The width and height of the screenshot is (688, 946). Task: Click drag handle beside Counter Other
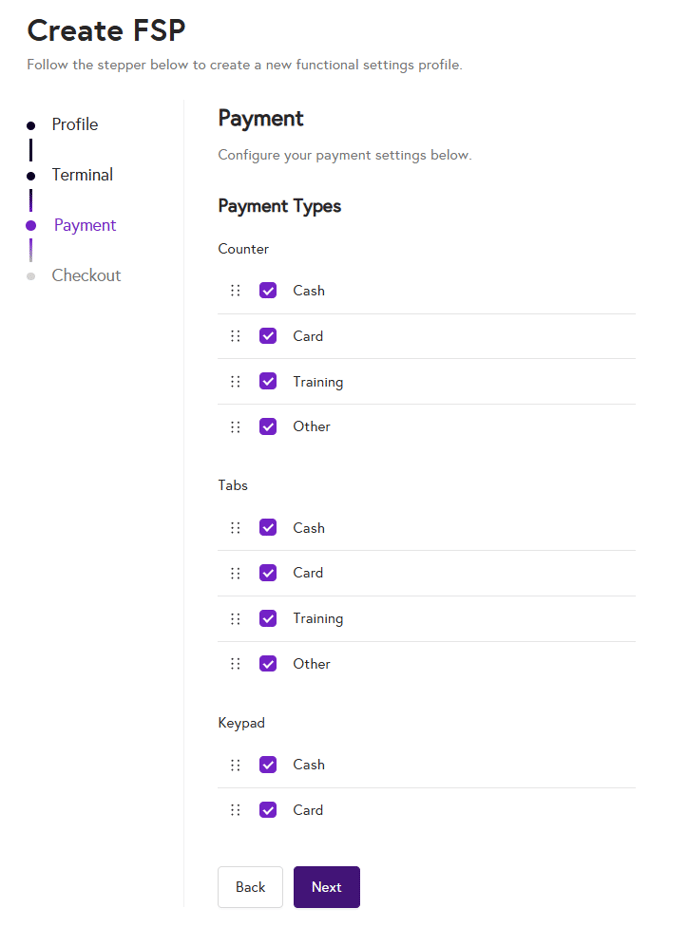[x=235, y=427]
